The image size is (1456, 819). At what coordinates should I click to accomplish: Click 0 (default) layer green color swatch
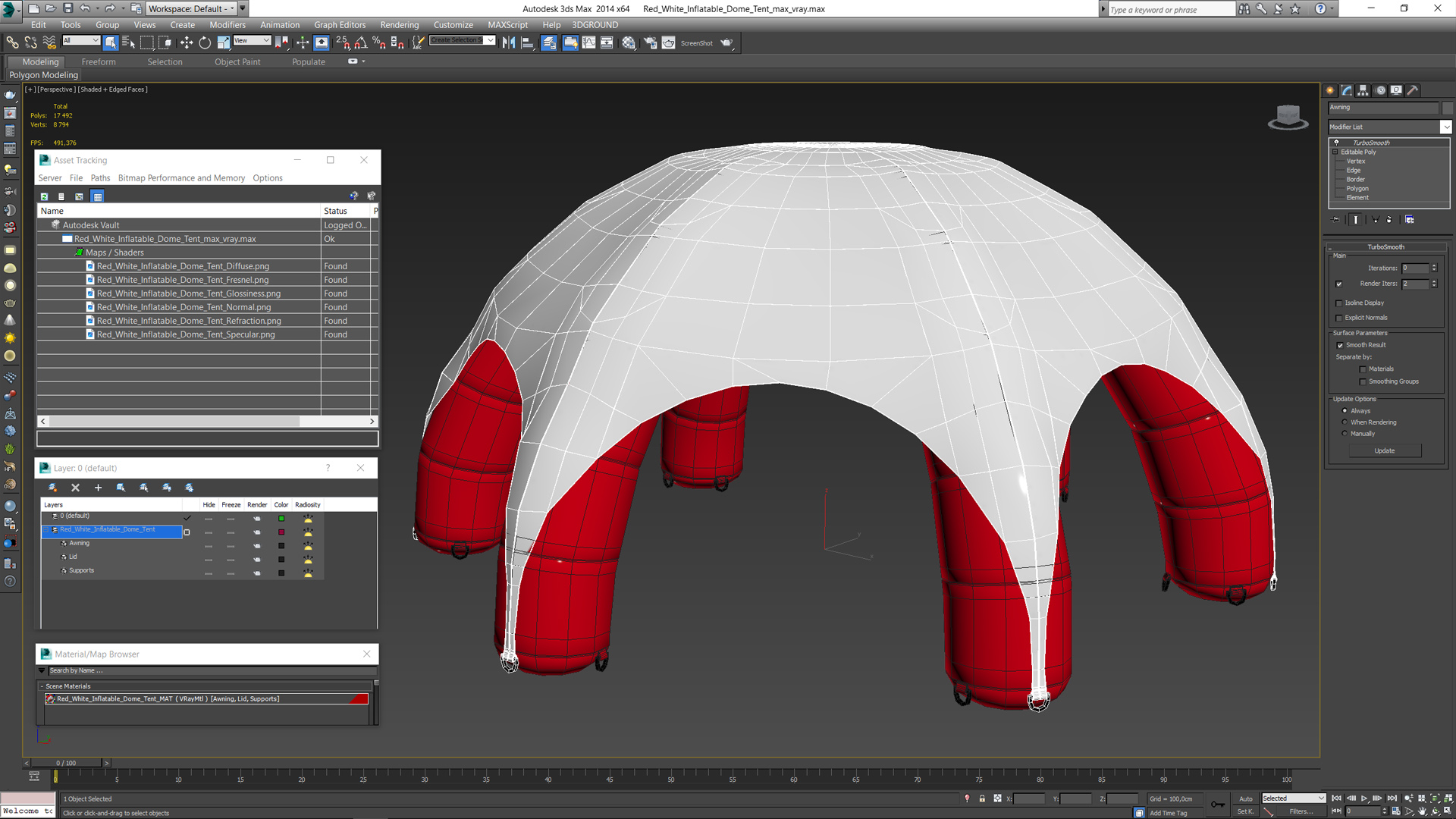pyautogui.click(x=281, y=519)
